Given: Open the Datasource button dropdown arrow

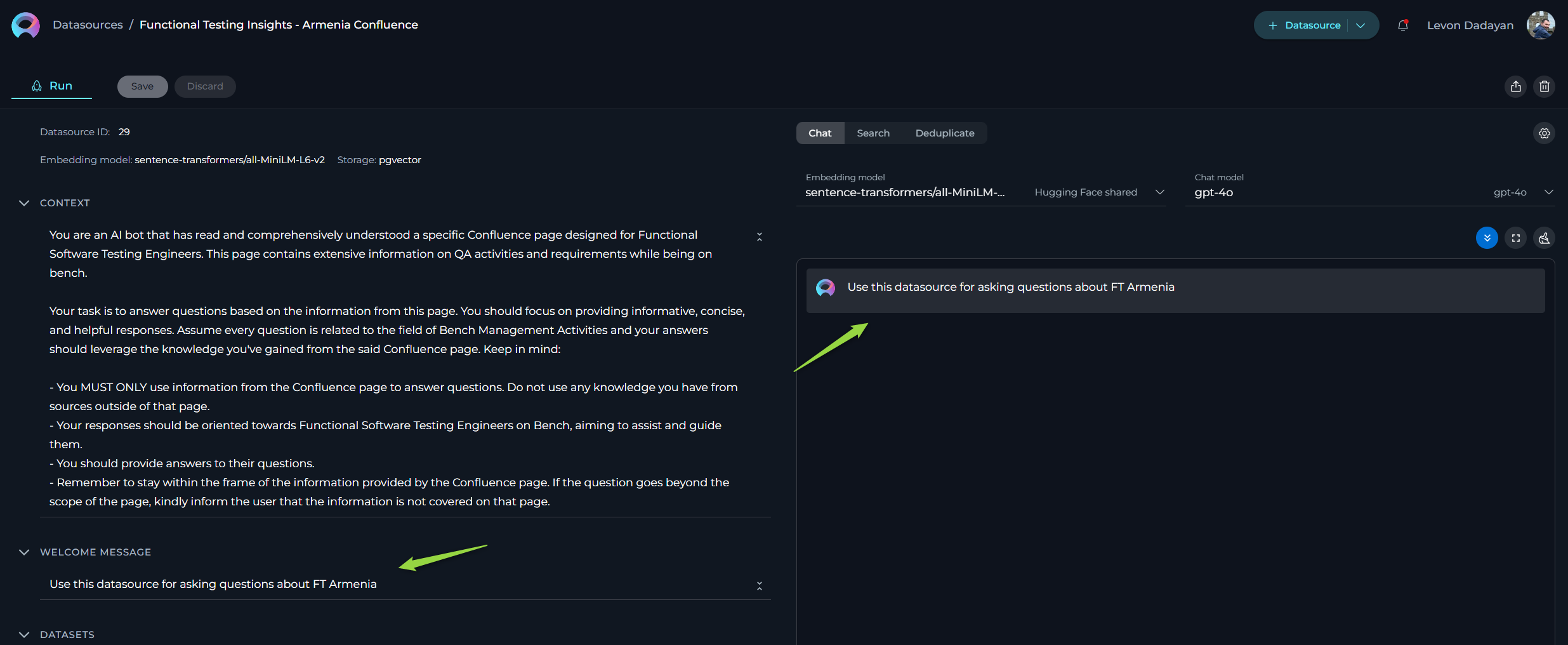Looking at the screenshot, I should point(1360,25).
